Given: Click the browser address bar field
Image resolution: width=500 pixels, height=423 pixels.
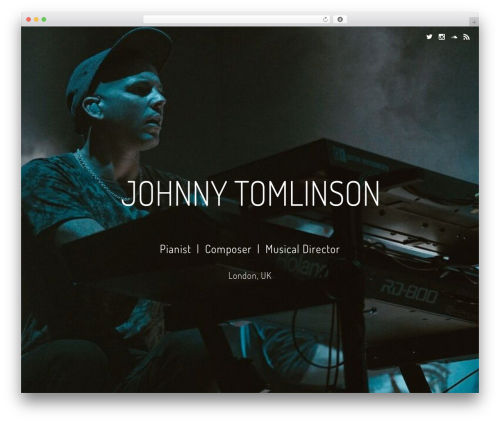Looking at the screenshot, I should [x=237, y=19].
